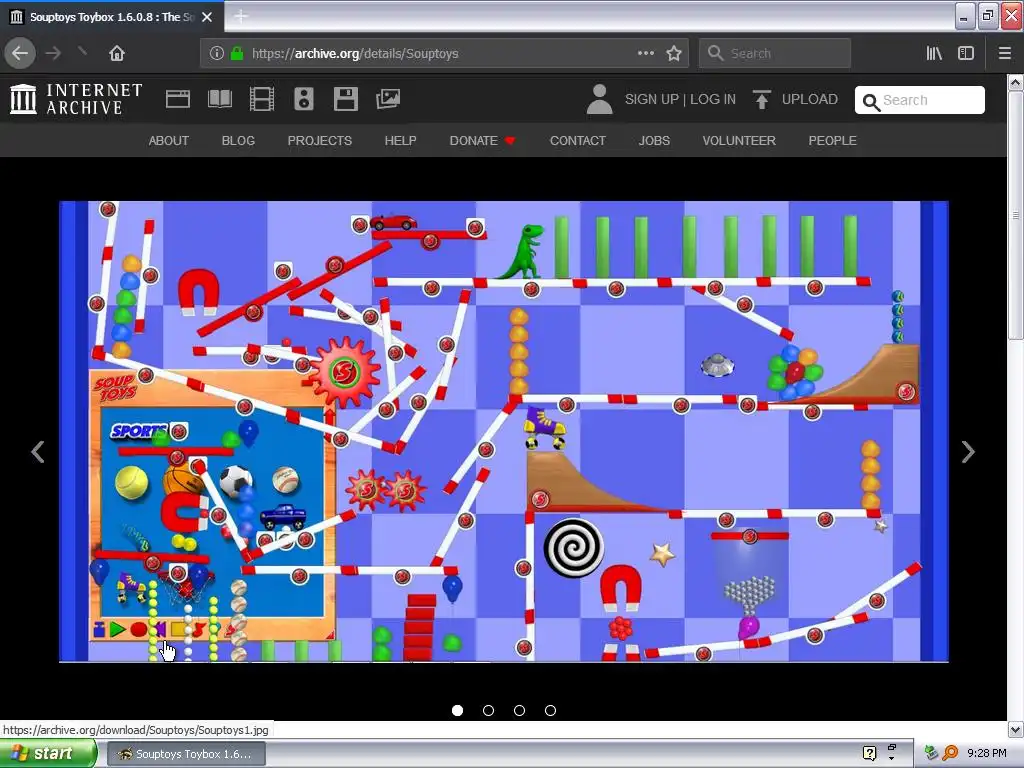Screen dimensions: 1024x768
Task: Open the Video film icon
Action: (x=262, y=99)
